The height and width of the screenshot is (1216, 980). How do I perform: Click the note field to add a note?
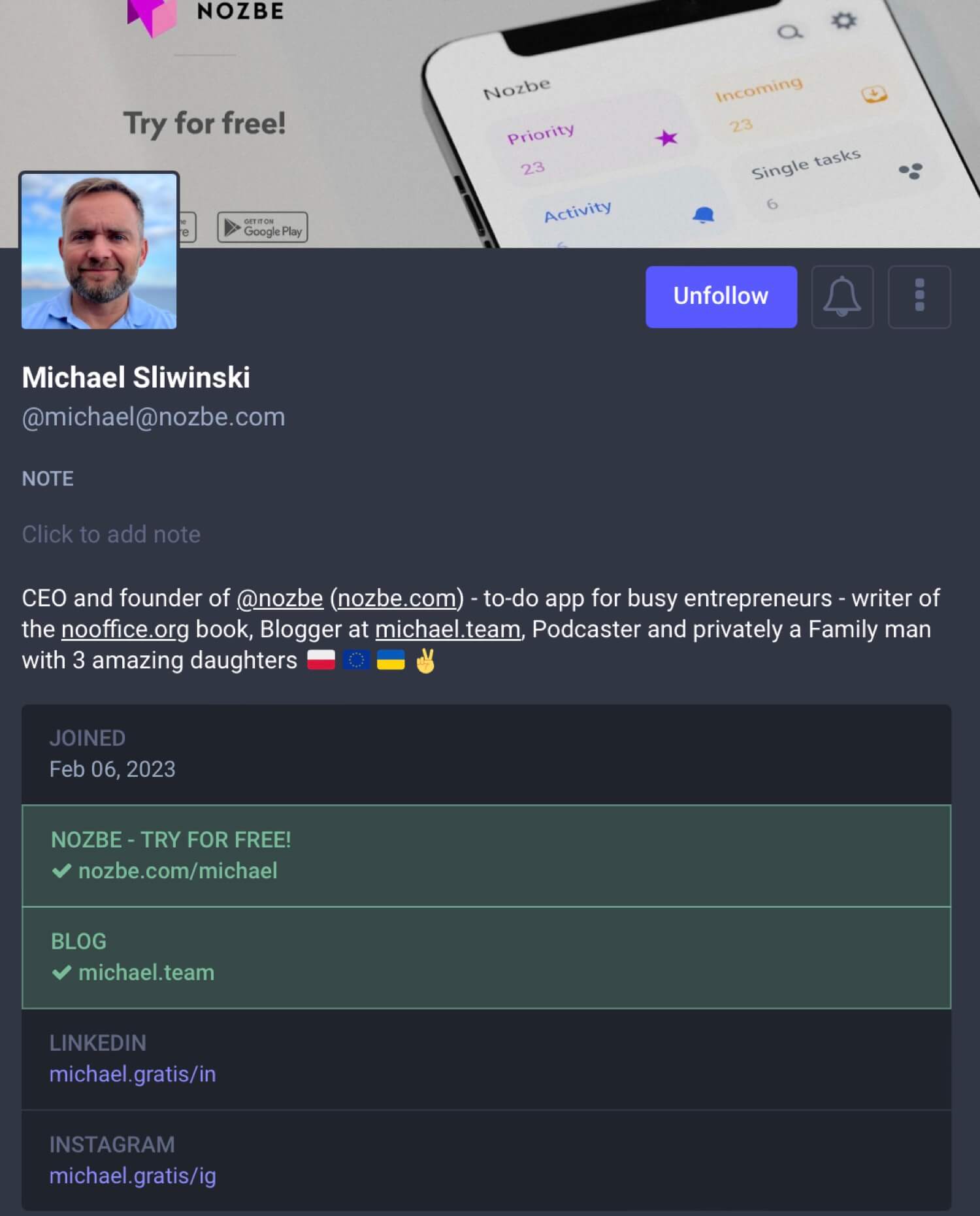(111, 534)
